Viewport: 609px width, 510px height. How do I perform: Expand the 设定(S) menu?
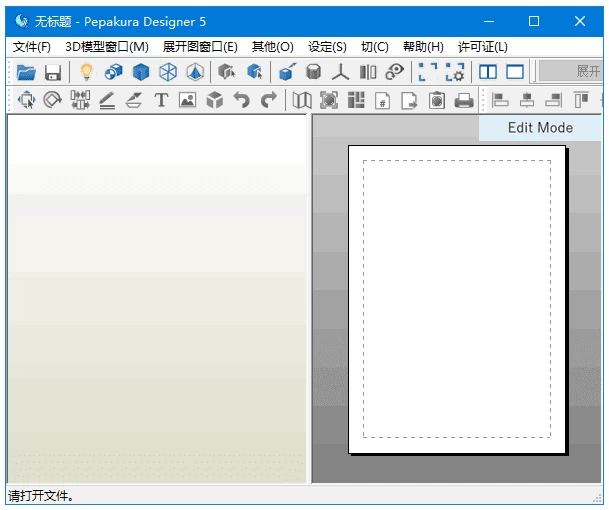(327, 47)
